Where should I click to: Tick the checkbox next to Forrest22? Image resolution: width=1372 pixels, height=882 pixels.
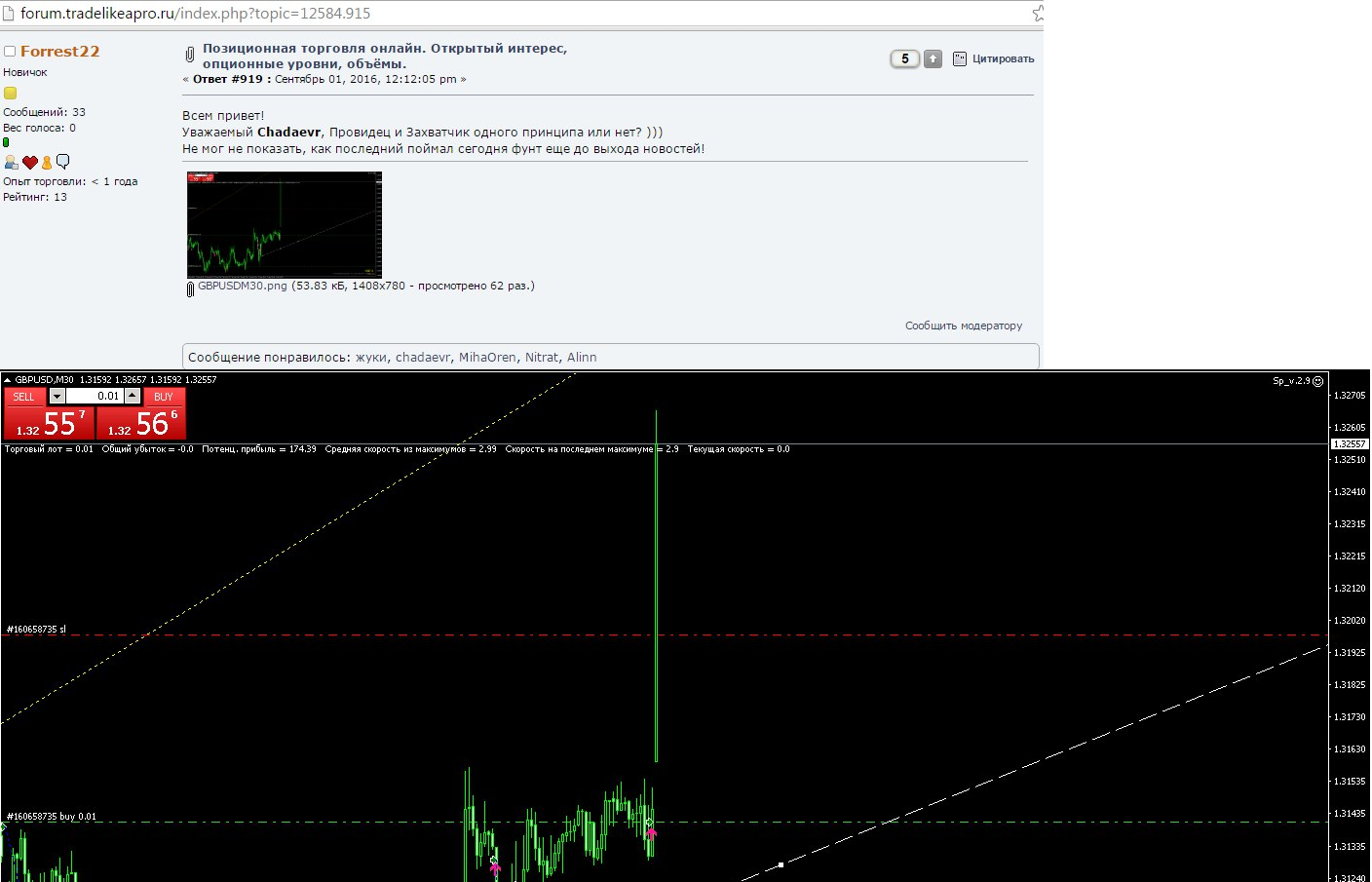pos(10,52)
